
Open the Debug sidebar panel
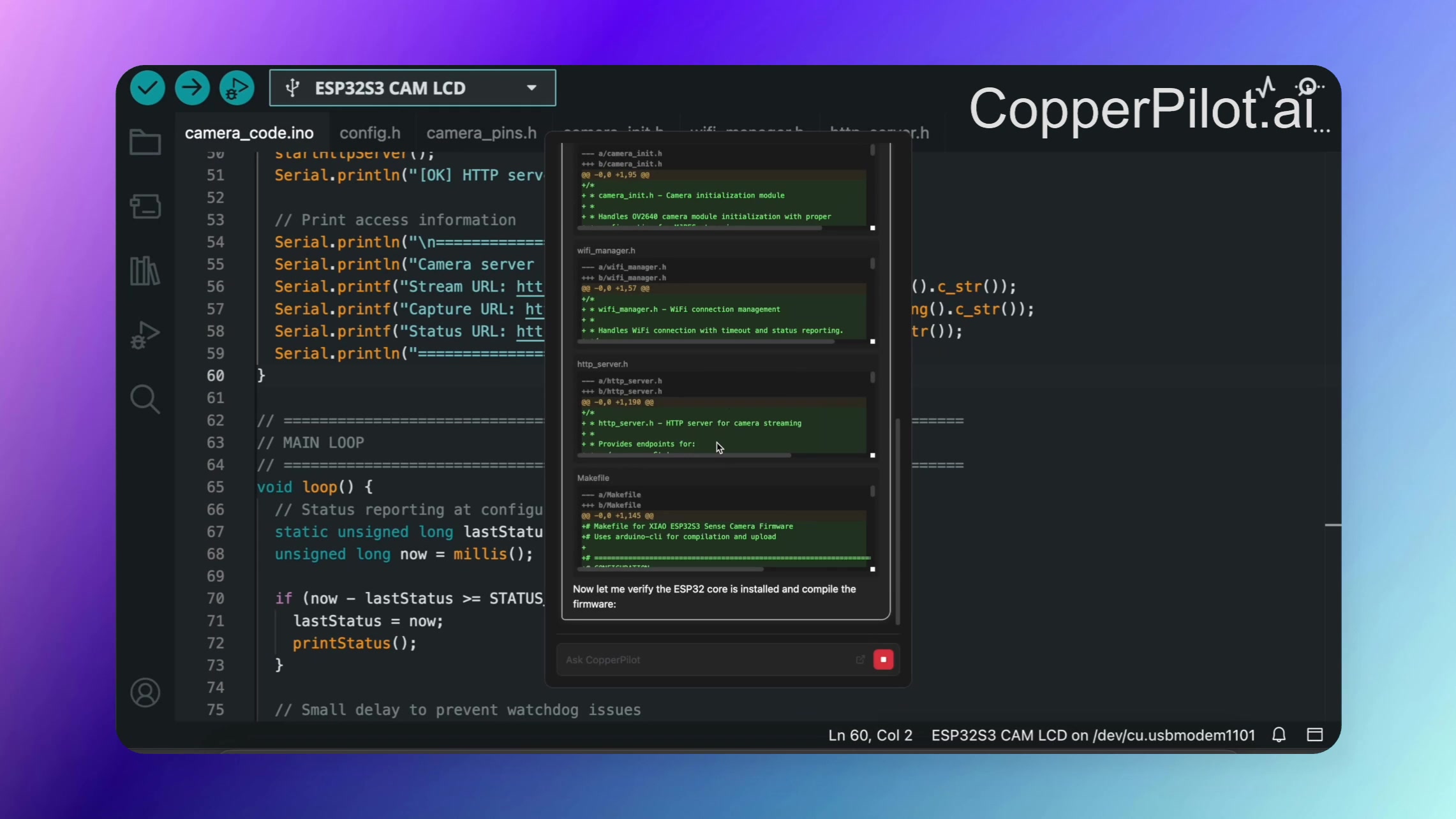coord(145,335)
